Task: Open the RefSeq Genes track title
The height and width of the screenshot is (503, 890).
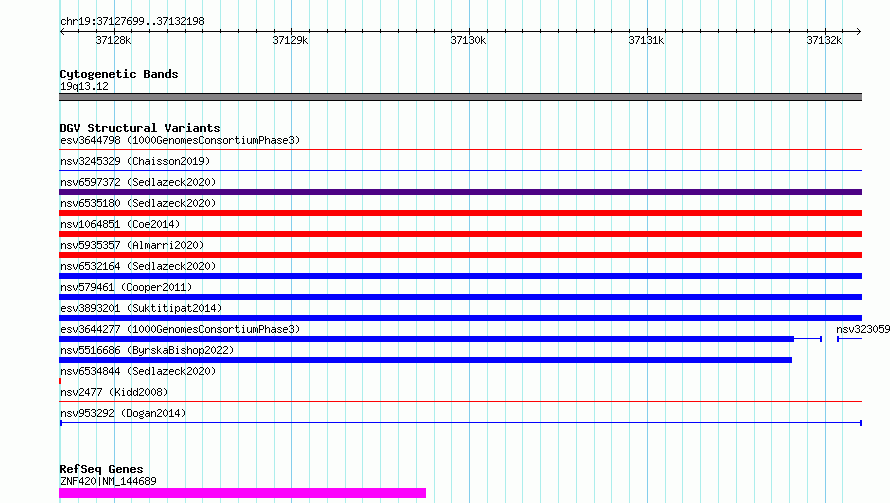Action: click(101, 469)
